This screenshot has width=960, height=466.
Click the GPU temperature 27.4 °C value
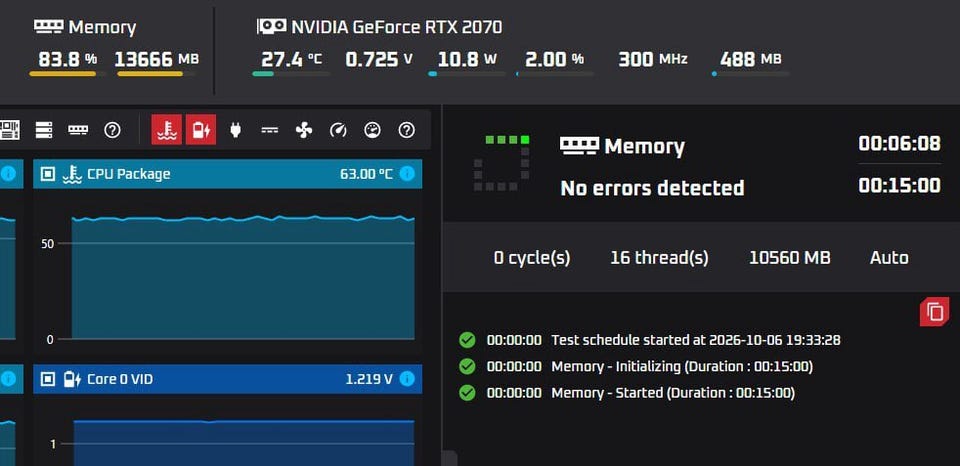click(291, 59)
